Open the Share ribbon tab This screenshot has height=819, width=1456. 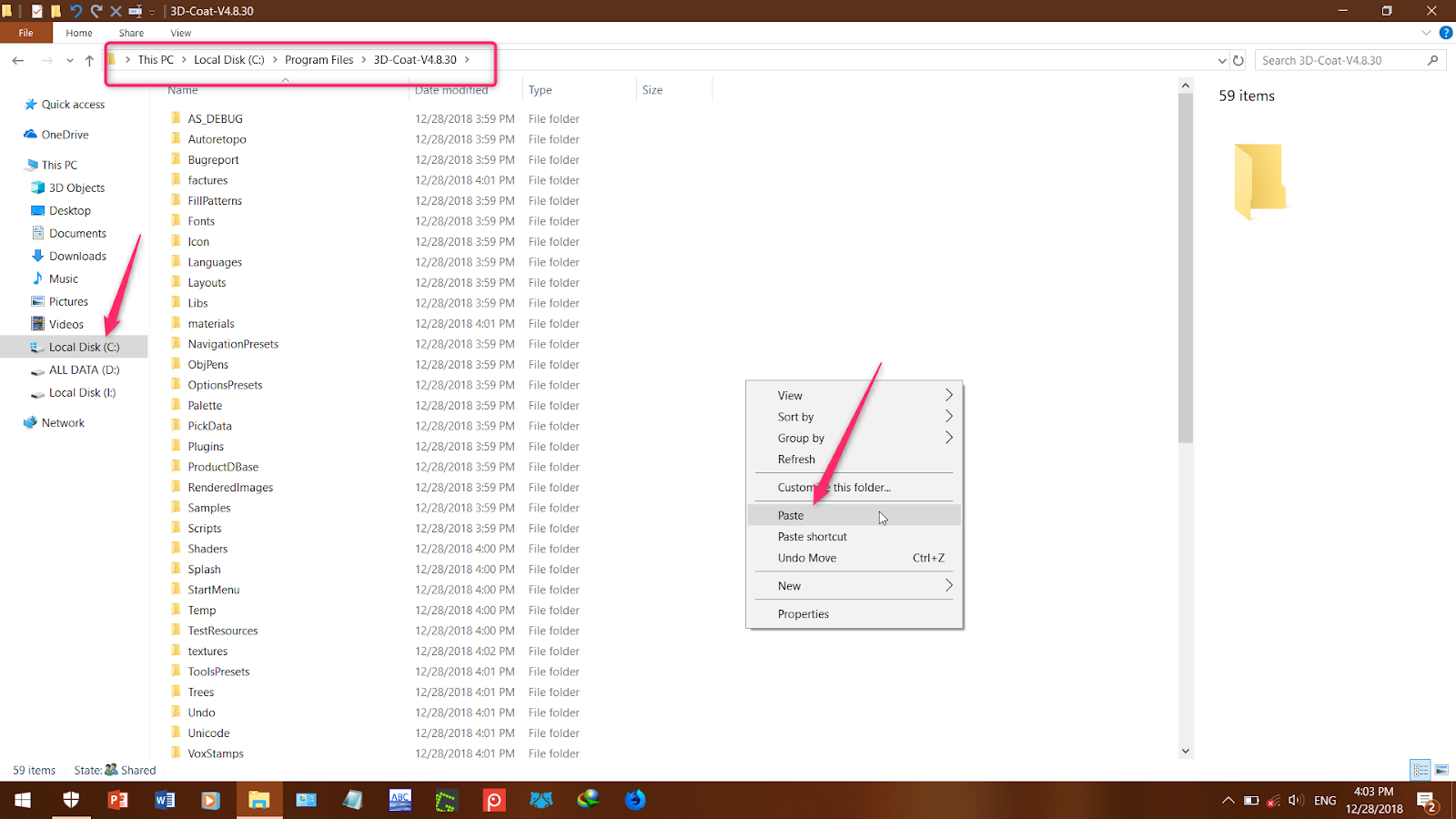click(x=131, y=33)
